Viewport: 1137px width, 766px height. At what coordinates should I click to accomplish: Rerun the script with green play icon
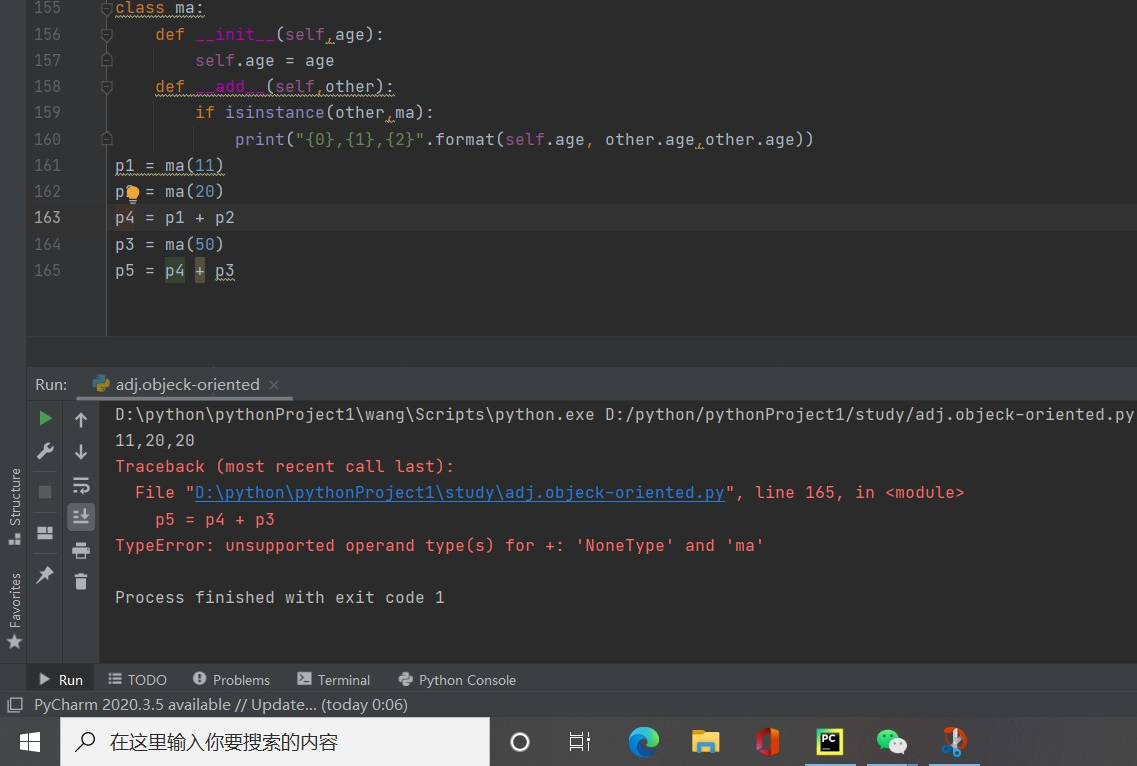click(45, 418)
